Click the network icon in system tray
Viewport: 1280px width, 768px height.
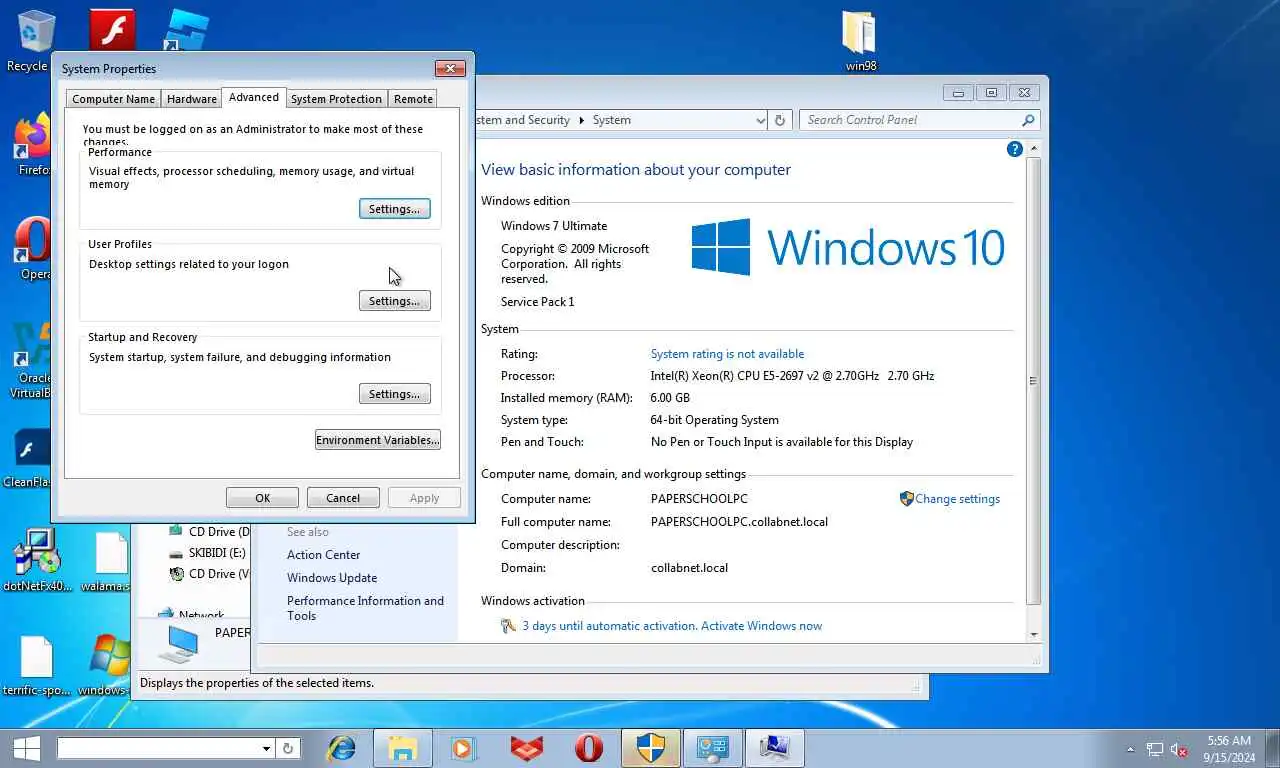click(x=1155, y=749)
